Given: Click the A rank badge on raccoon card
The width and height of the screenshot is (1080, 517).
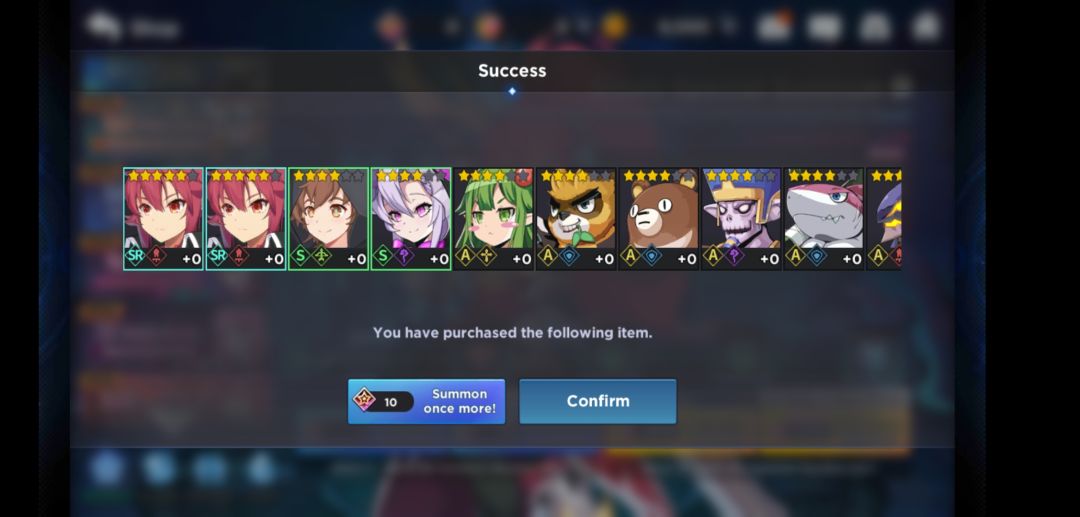Looking at the screenshot, I should tap(548, 257).
